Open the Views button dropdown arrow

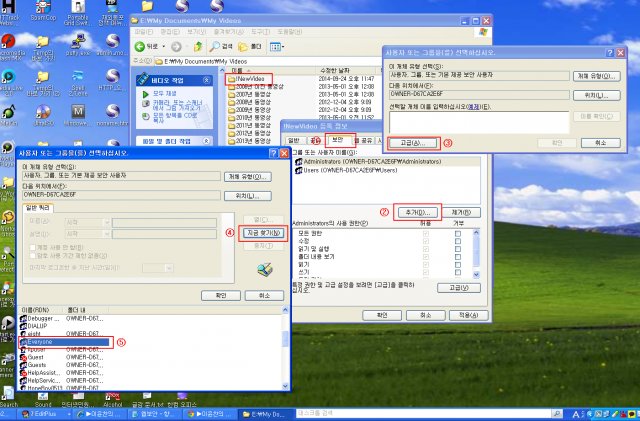[x=282, y=47]
